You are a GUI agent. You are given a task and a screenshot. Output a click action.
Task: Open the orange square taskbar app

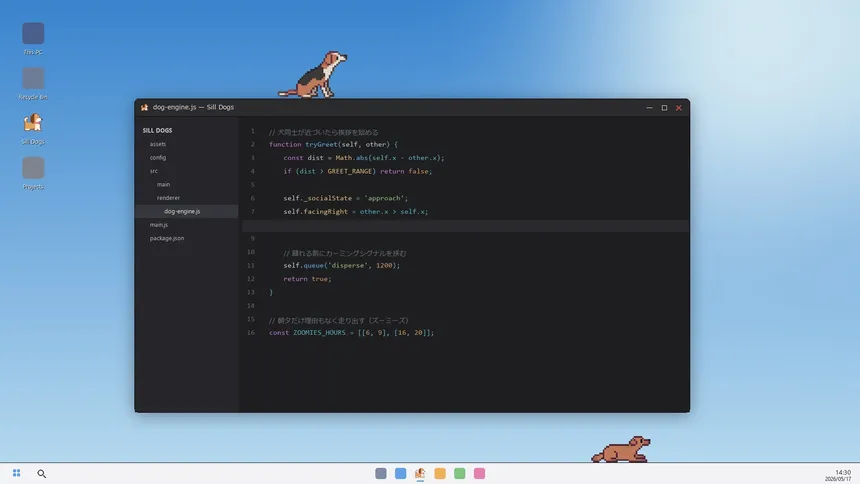point(440,473)
